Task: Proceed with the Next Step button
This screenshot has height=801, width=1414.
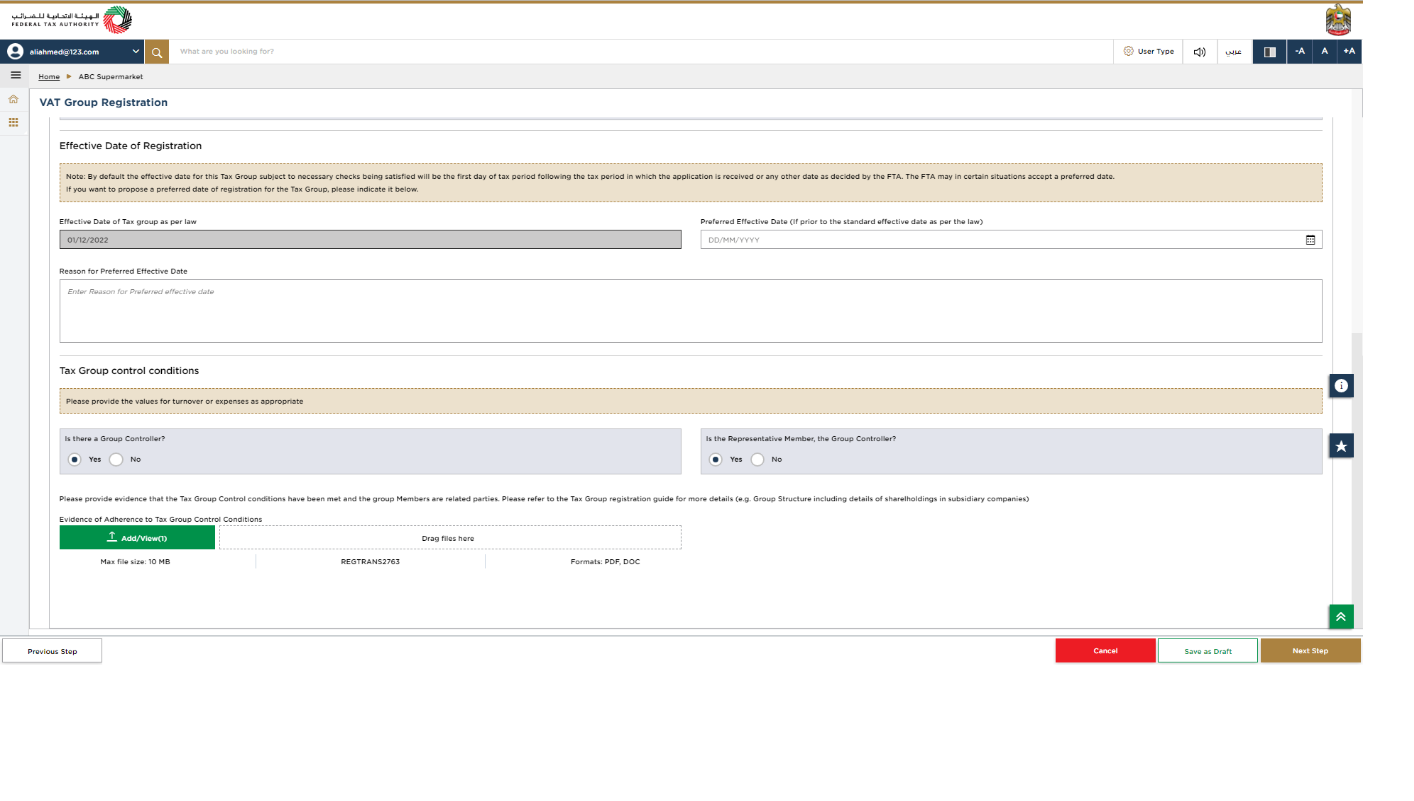Action: 1310,651
